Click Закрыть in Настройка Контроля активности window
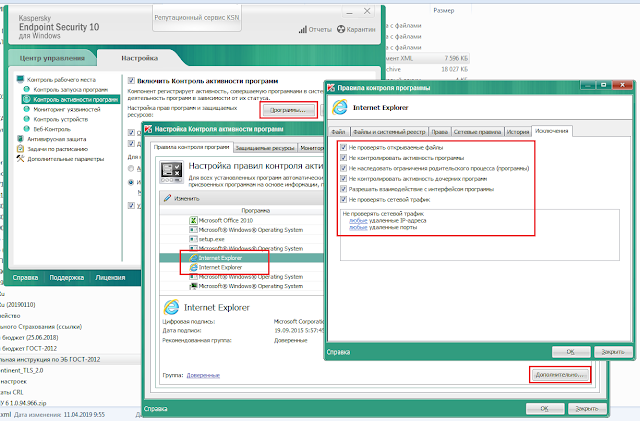This screenshot has width=640, height=421. (587, 408)
